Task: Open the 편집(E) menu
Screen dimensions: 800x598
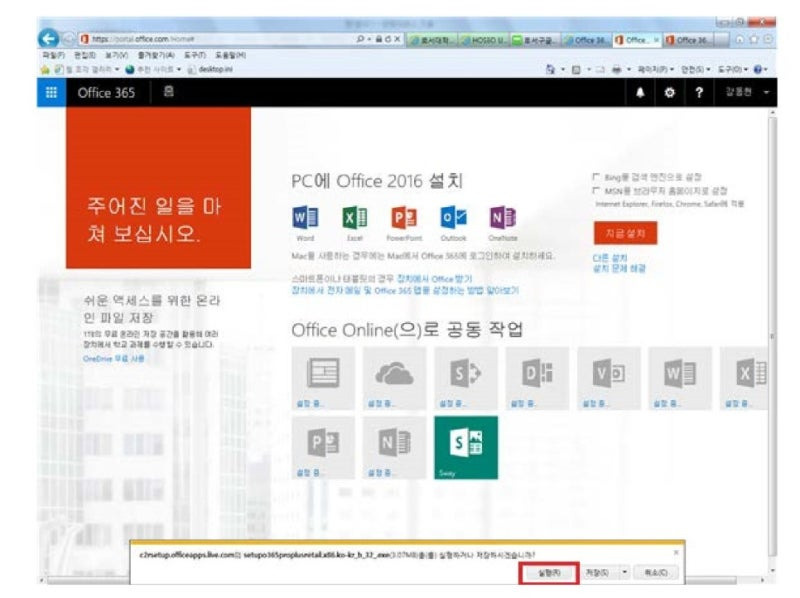Action: (85, 55)
